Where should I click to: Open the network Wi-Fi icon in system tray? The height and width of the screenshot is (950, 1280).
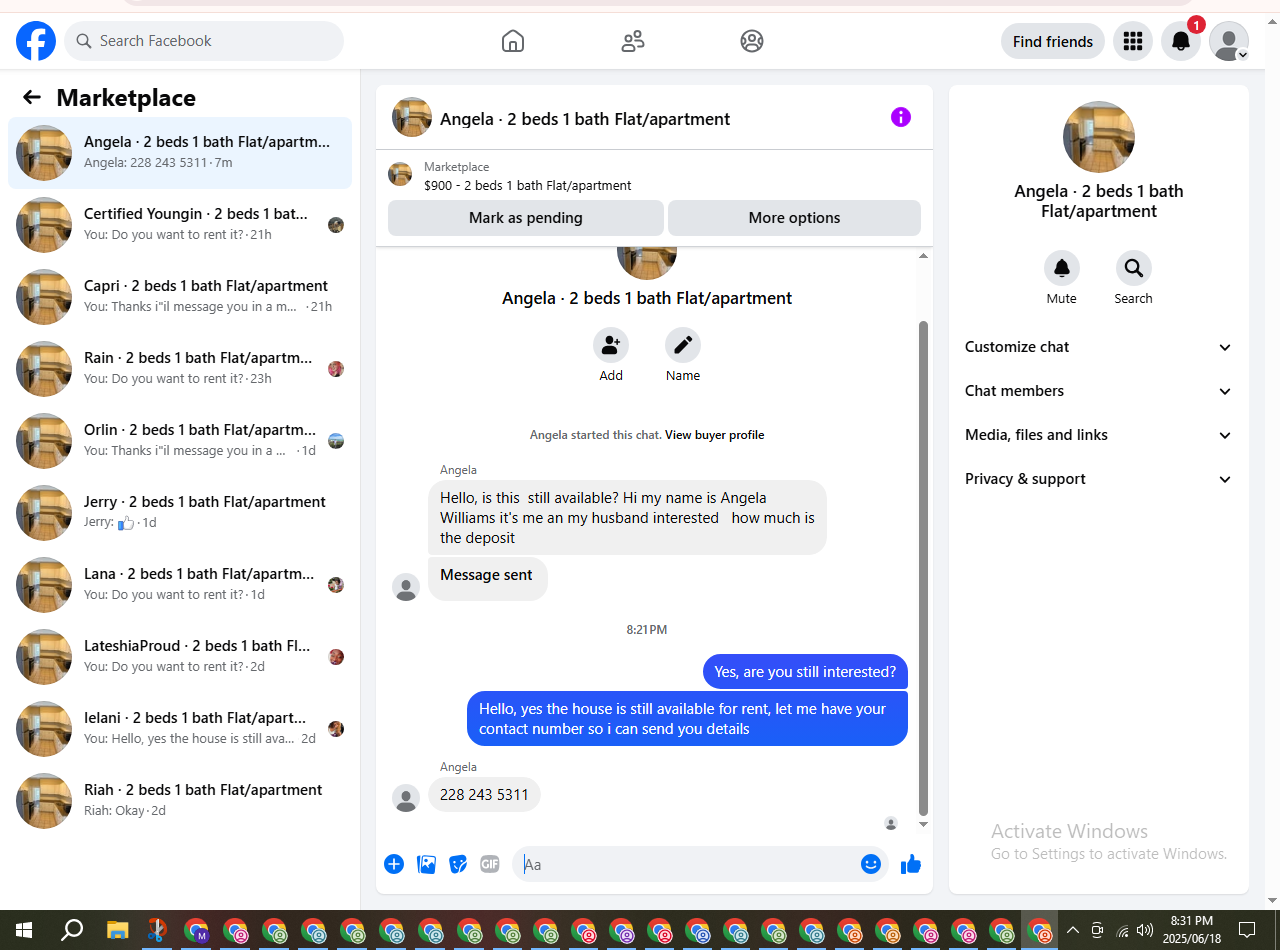pos(1122,931)
